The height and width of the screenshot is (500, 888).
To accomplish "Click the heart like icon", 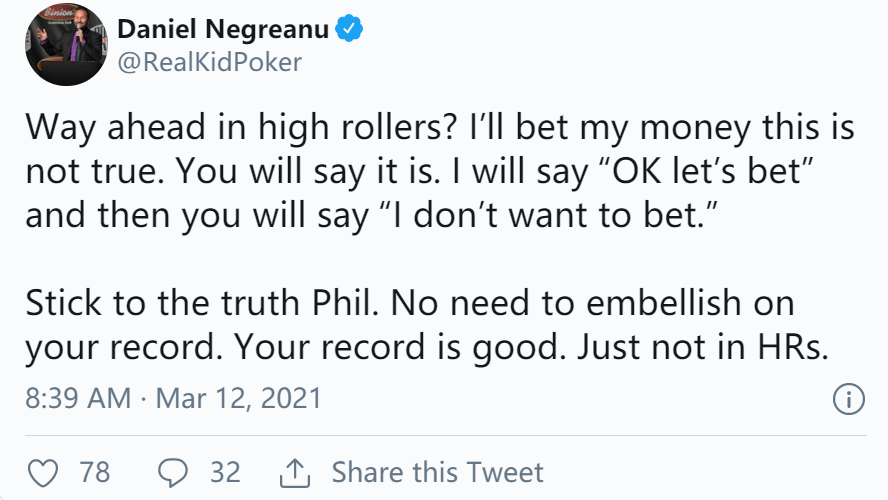I will (x=43, y=473).
